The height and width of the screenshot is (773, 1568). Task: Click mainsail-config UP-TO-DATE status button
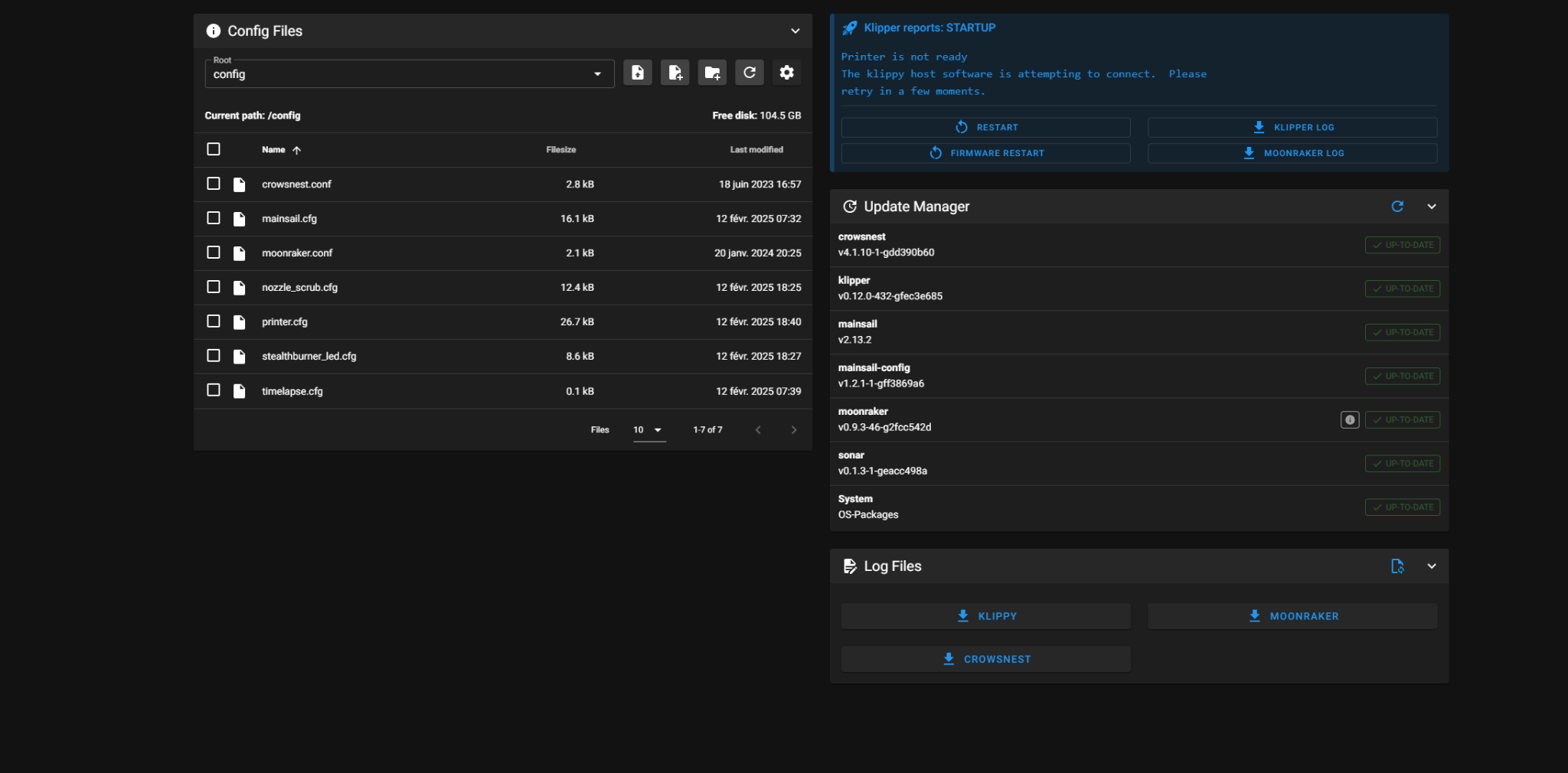(1403, 376)
